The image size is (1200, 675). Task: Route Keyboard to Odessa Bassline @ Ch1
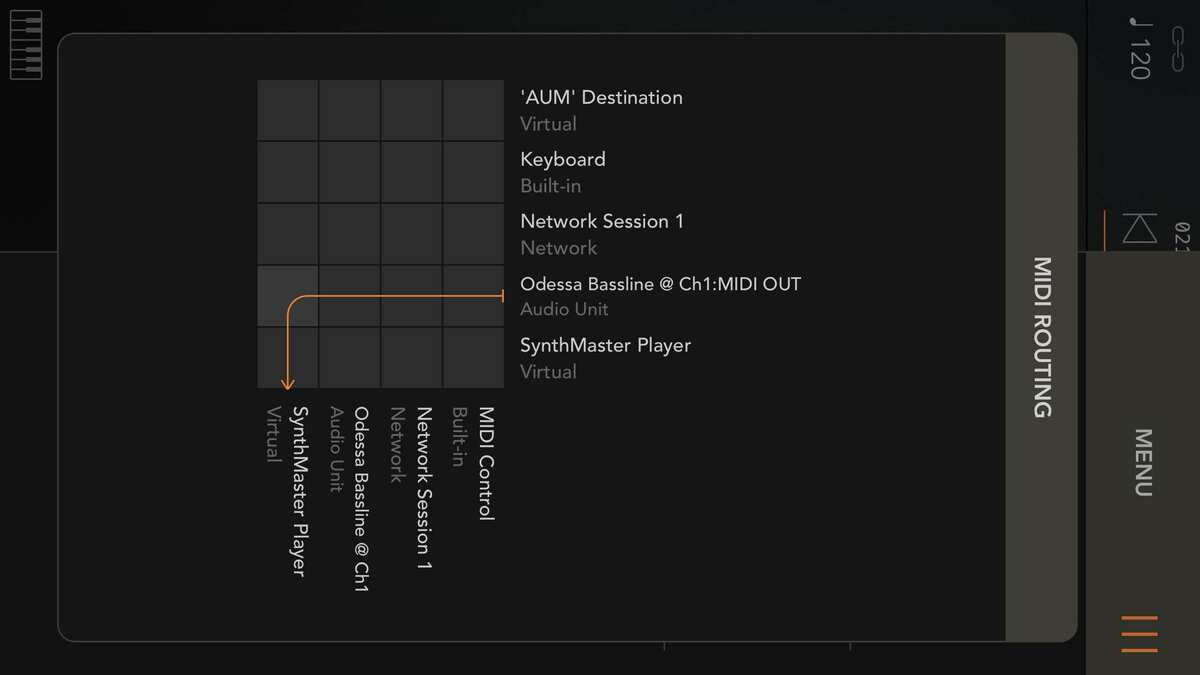[x=350, y=172]
